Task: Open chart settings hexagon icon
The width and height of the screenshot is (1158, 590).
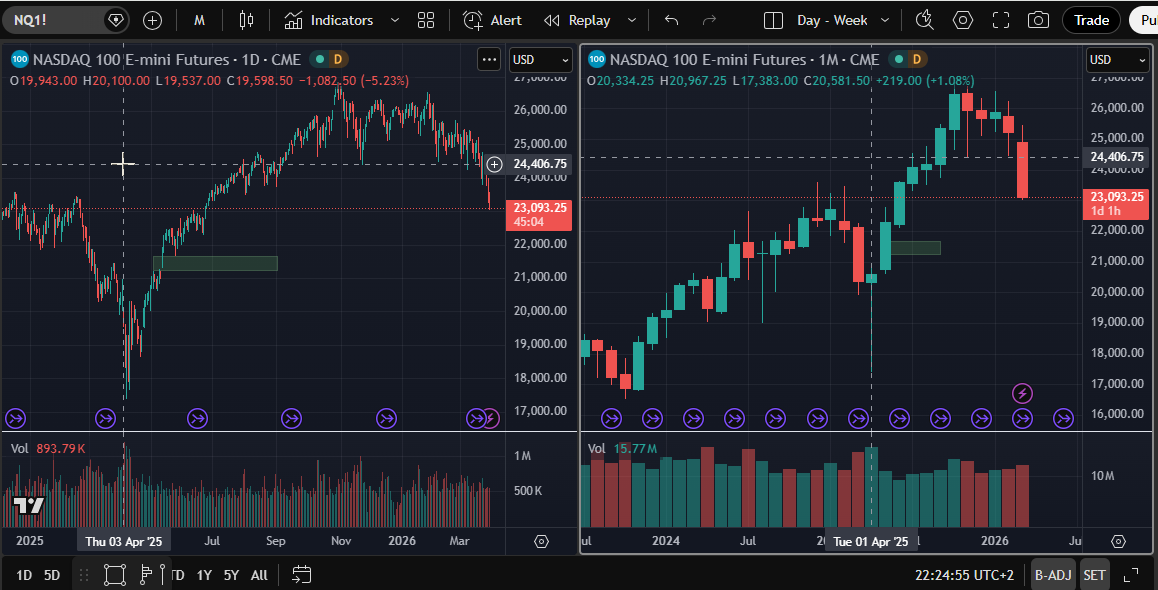Action: point(962,20)
